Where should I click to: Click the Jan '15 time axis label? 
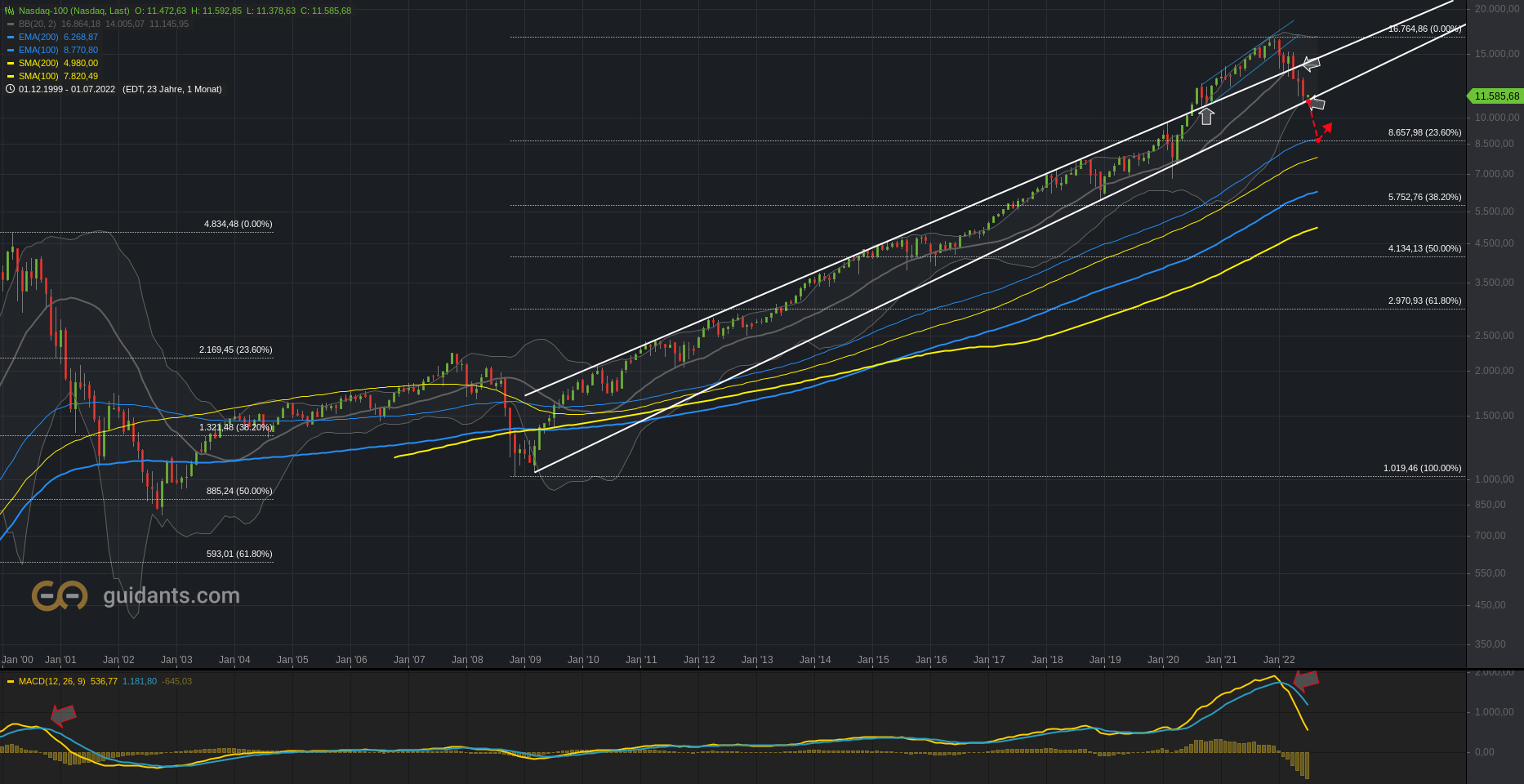pos(873,660)
